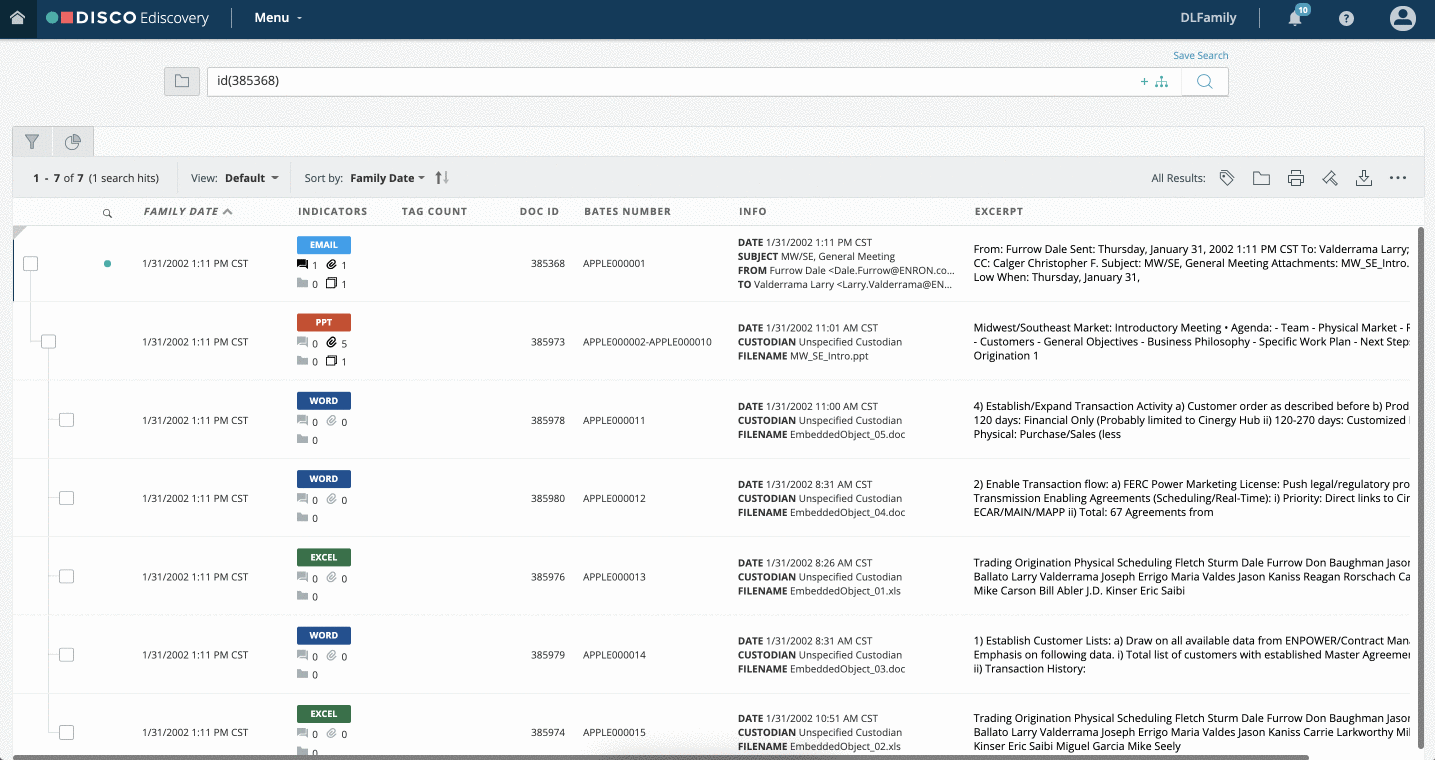1435x760 pixels.
Task: Toggle the sort direction arrows icon
Action: 442,178
